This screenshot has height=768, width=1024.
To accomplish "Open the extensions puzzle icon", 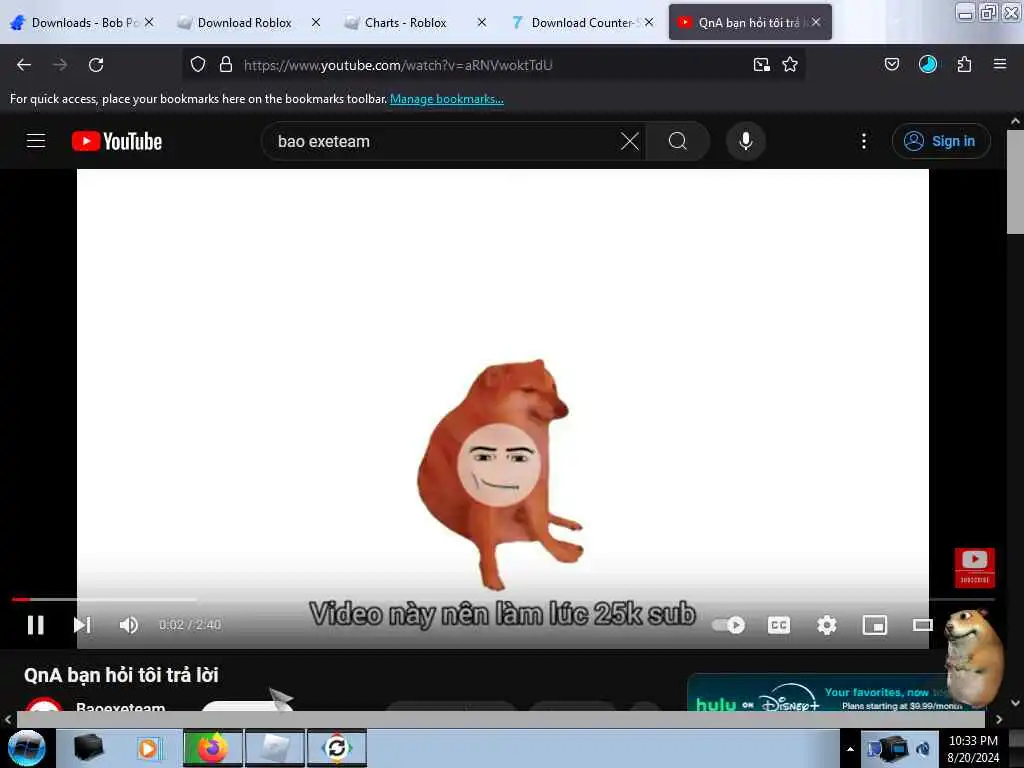I will point(964,64).
